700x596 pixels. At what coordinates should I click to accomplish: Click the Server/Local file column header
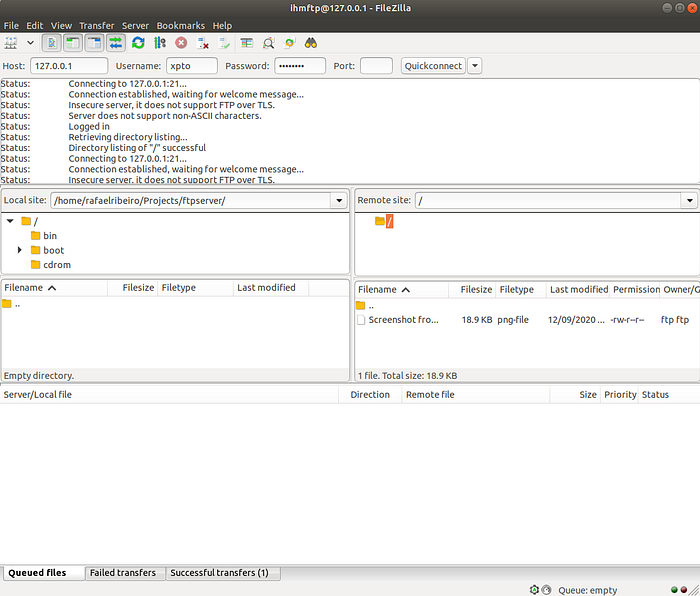[x=169, y=395]
